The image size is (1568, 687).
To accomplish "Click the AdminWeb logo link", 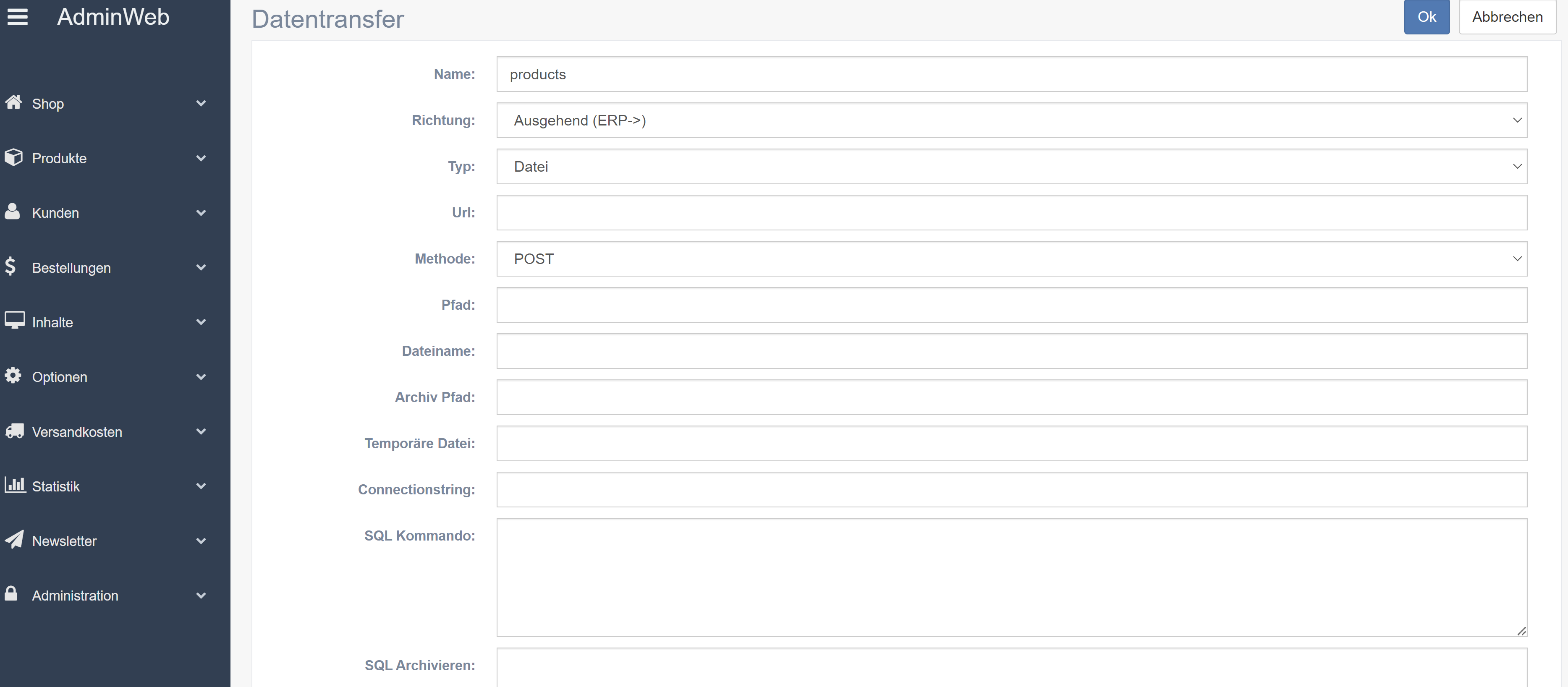I will point(113,16).
